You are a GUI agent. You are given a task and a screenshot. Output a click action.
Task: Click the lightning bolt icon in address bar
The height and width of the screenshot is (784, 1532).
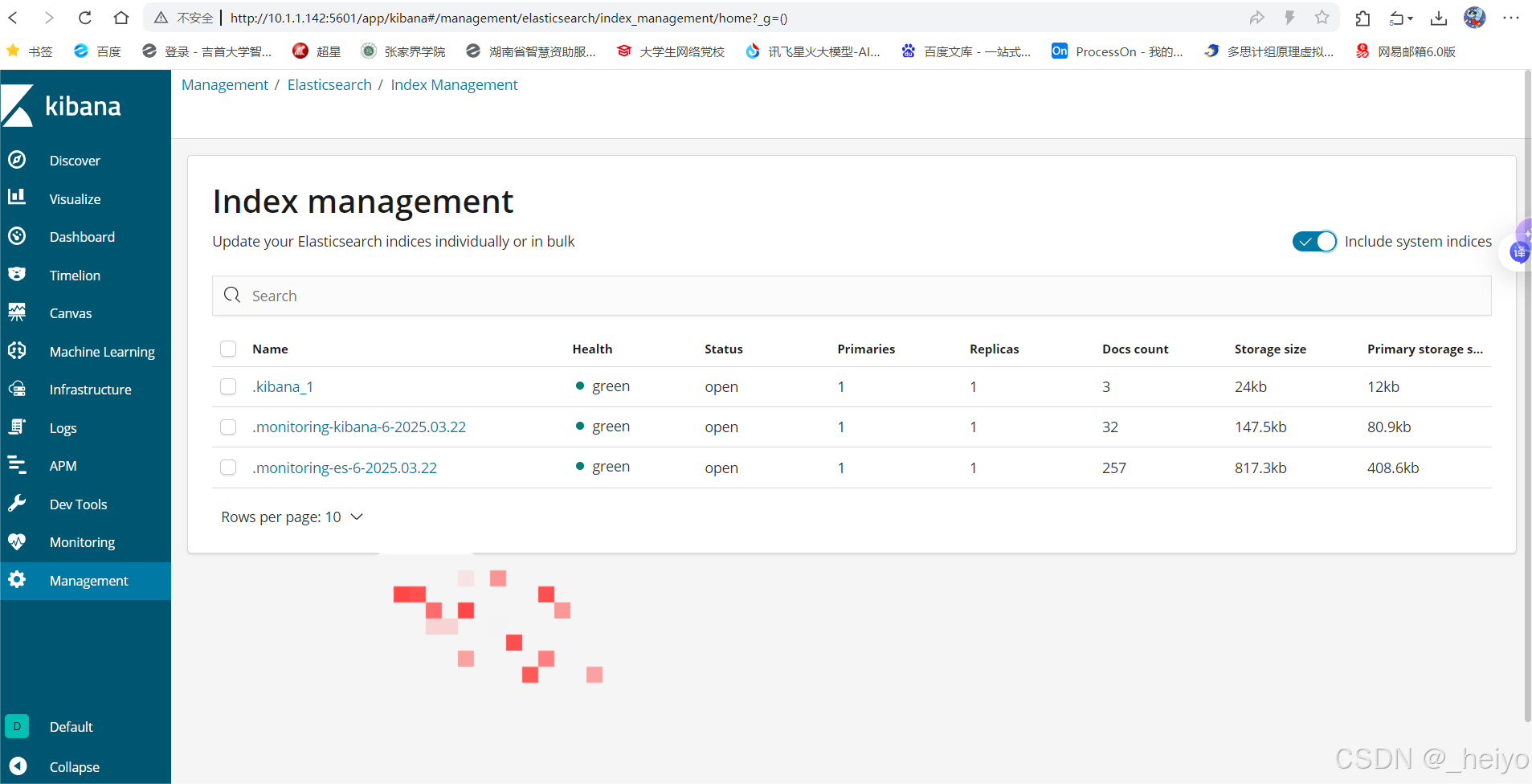coord(1289,18)
